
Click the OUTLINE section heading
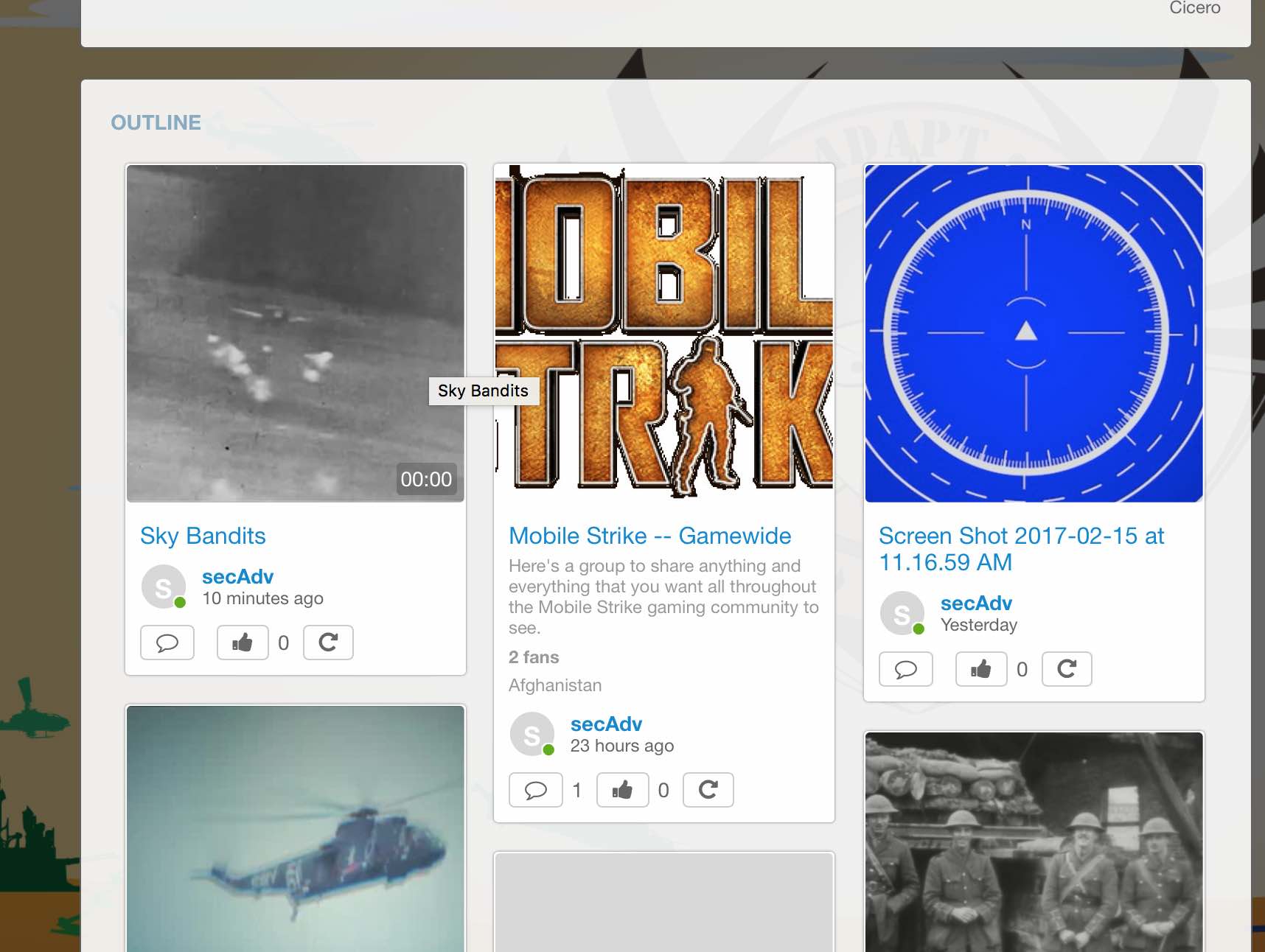(156, 122)
